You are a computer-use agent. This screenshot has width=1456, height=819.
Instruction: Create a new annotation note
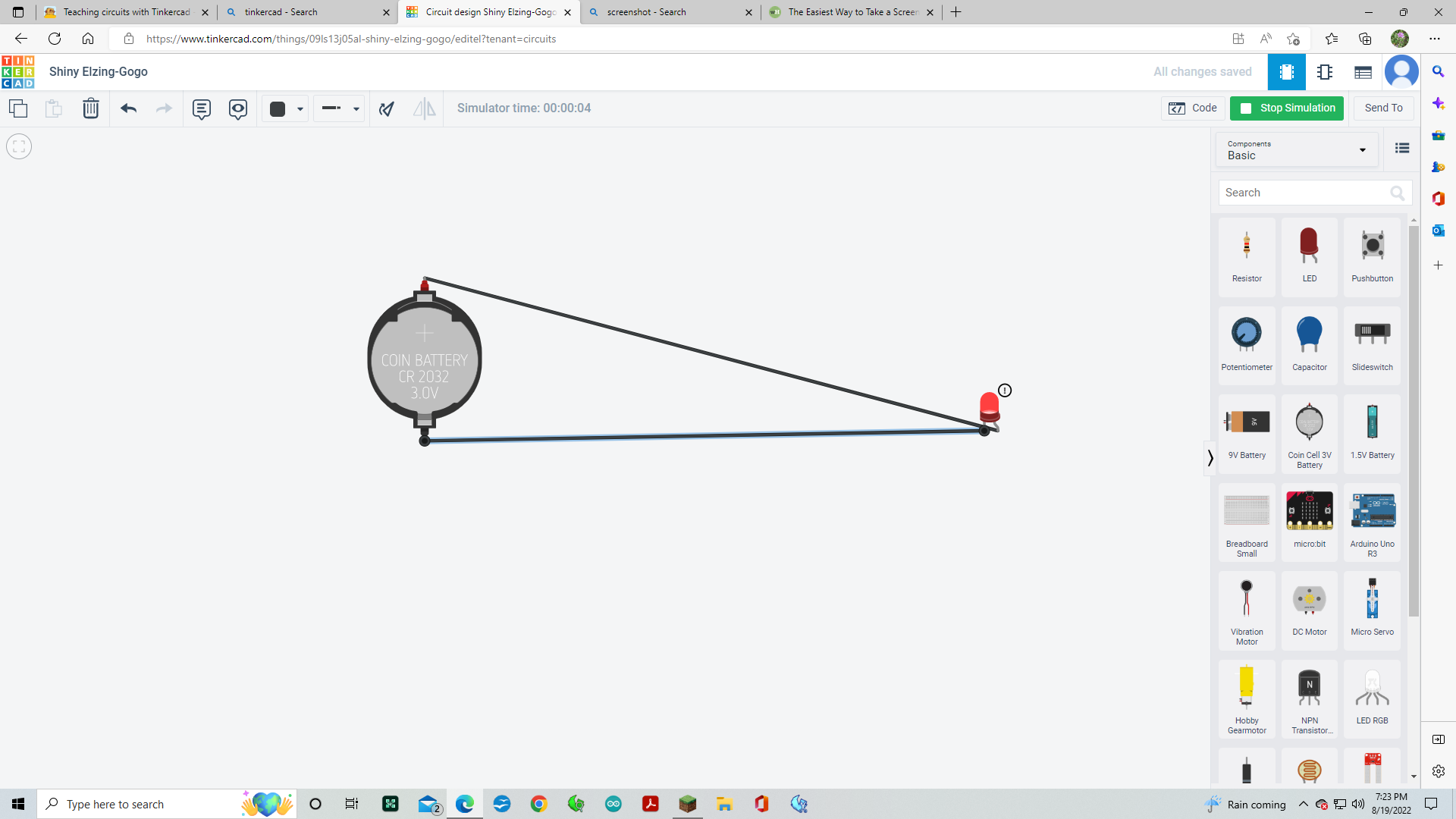201,108
